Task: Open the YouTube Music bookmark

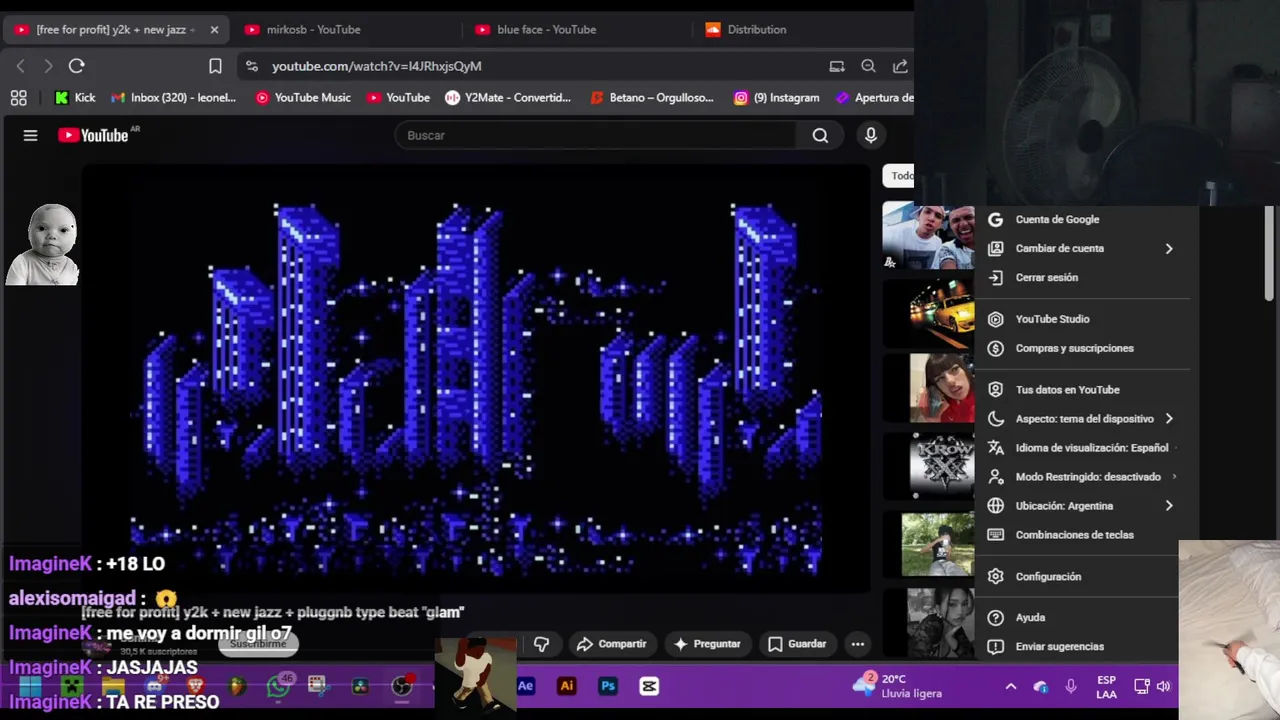Action: click(x=303, y=97)
